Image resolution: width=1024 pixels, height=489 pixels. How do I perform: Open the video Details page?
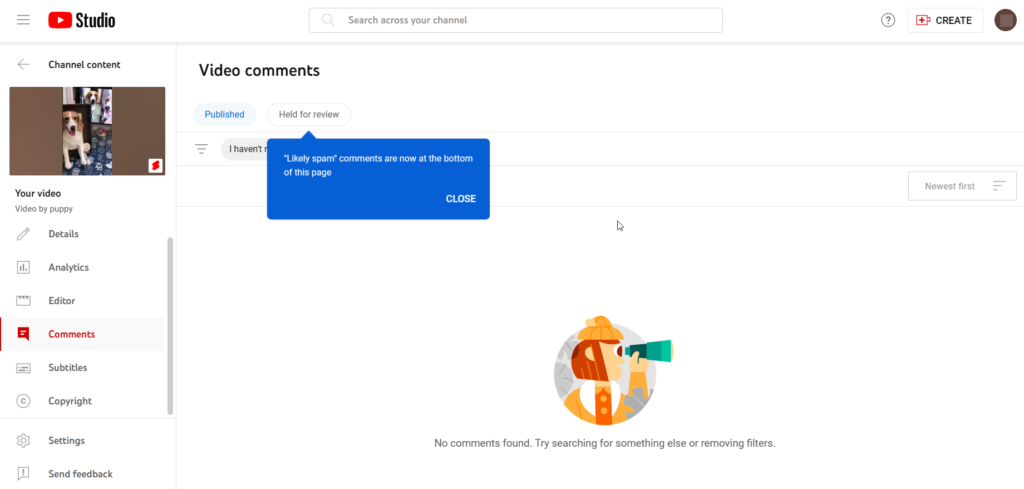[63, 234]
